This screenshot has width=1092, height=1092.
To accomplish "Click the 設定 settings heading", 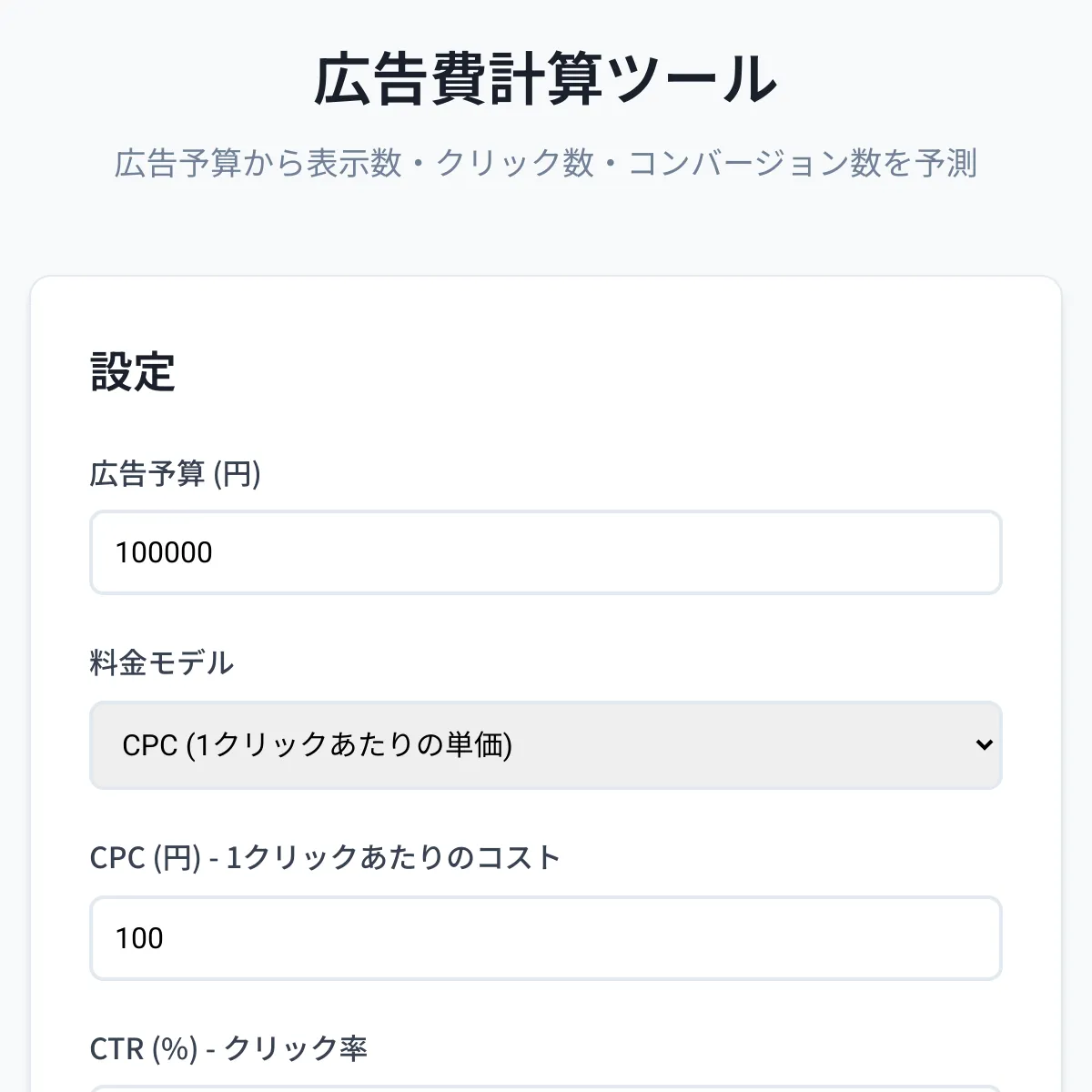I will (130, 371).
